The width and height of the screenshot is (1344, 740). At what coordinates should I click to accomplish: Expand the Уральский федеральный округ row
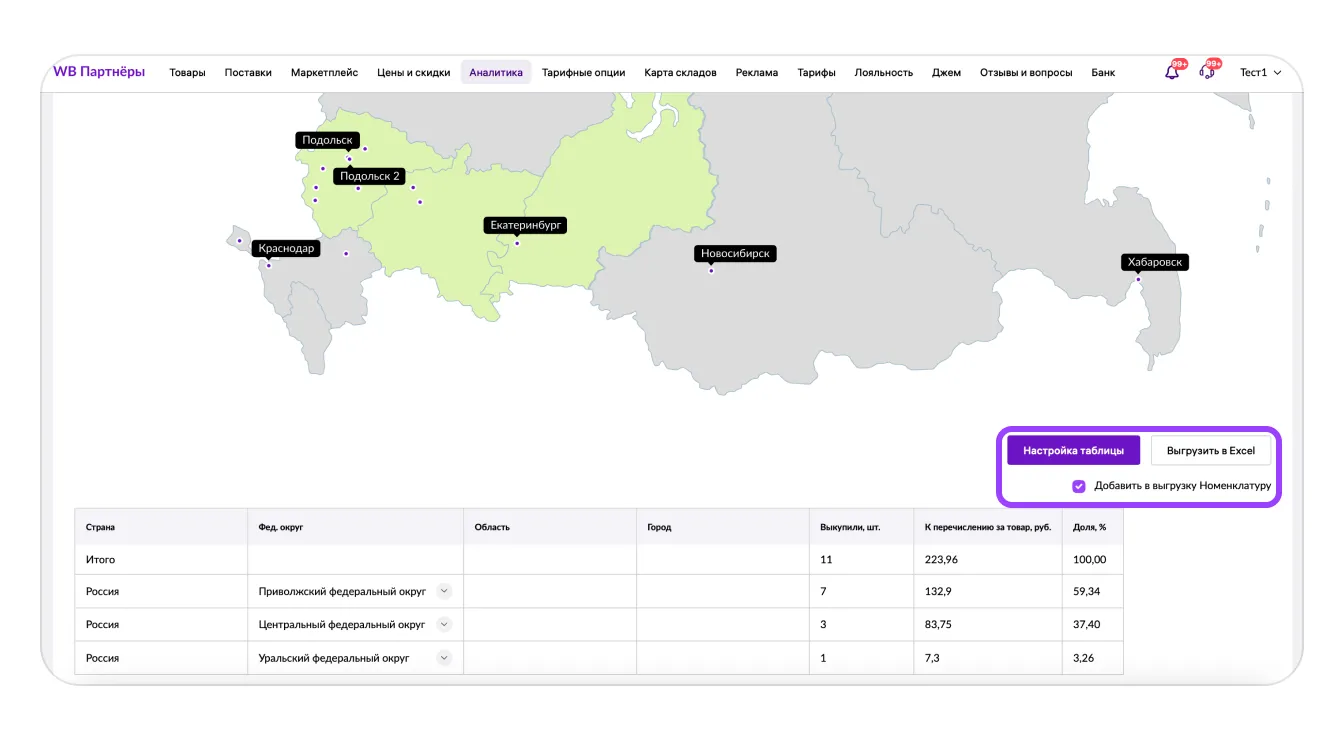[444, 658]
